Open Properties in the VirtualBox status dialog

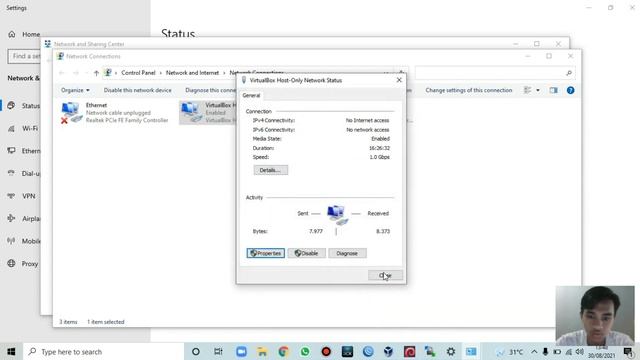pyautogui.click(x=266, y=253)
